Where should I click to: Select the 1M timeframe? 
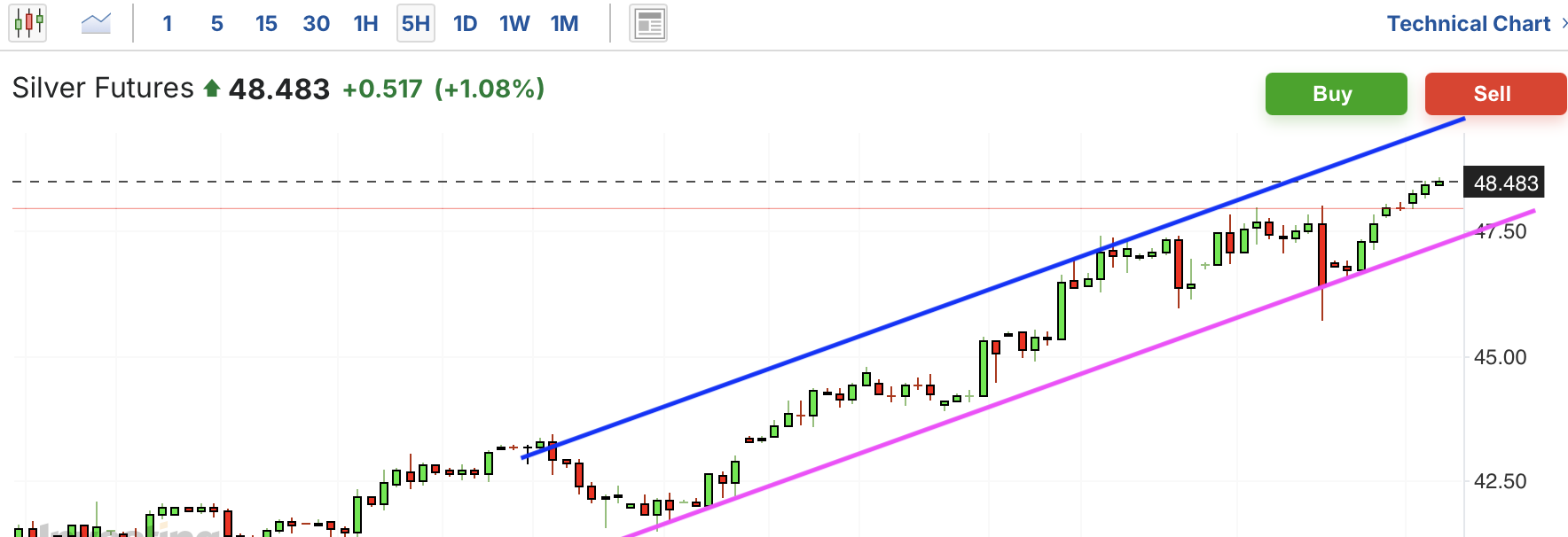565,23
